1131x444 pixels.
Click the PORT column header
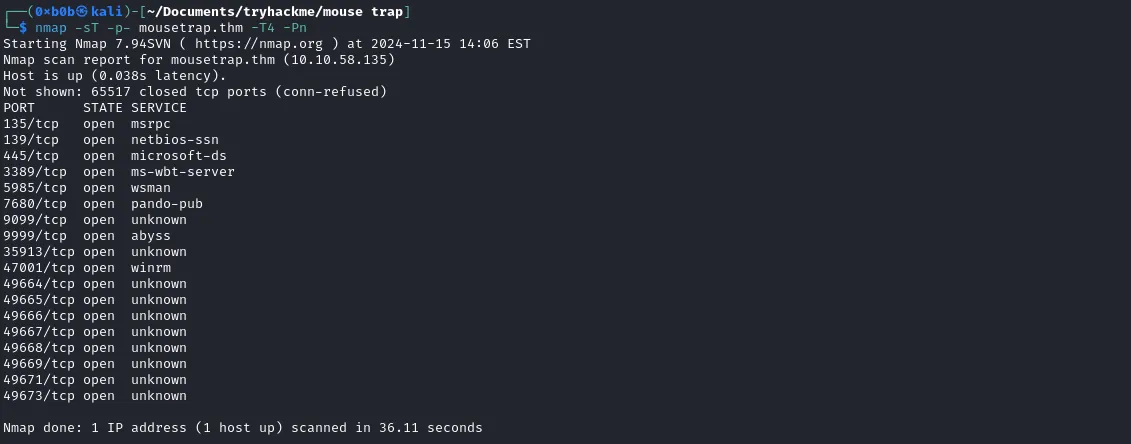pyautogui.click(x=19, y=108)
